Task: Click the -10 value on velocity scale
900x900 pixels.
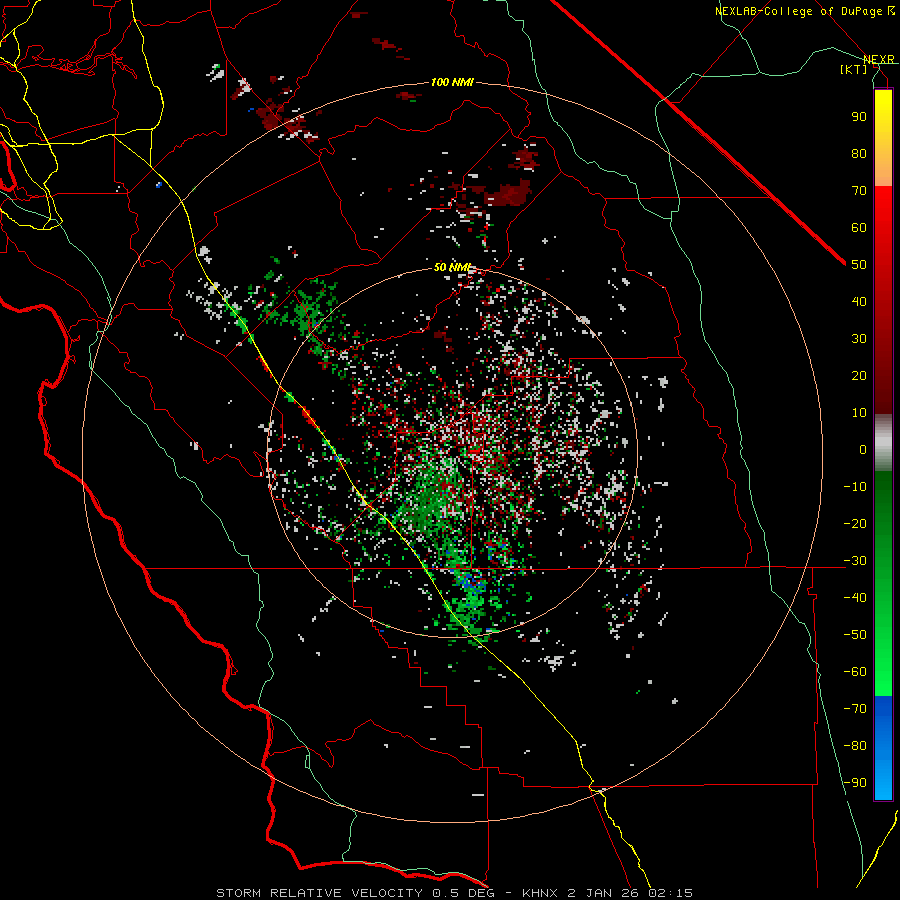Action: 855,487
